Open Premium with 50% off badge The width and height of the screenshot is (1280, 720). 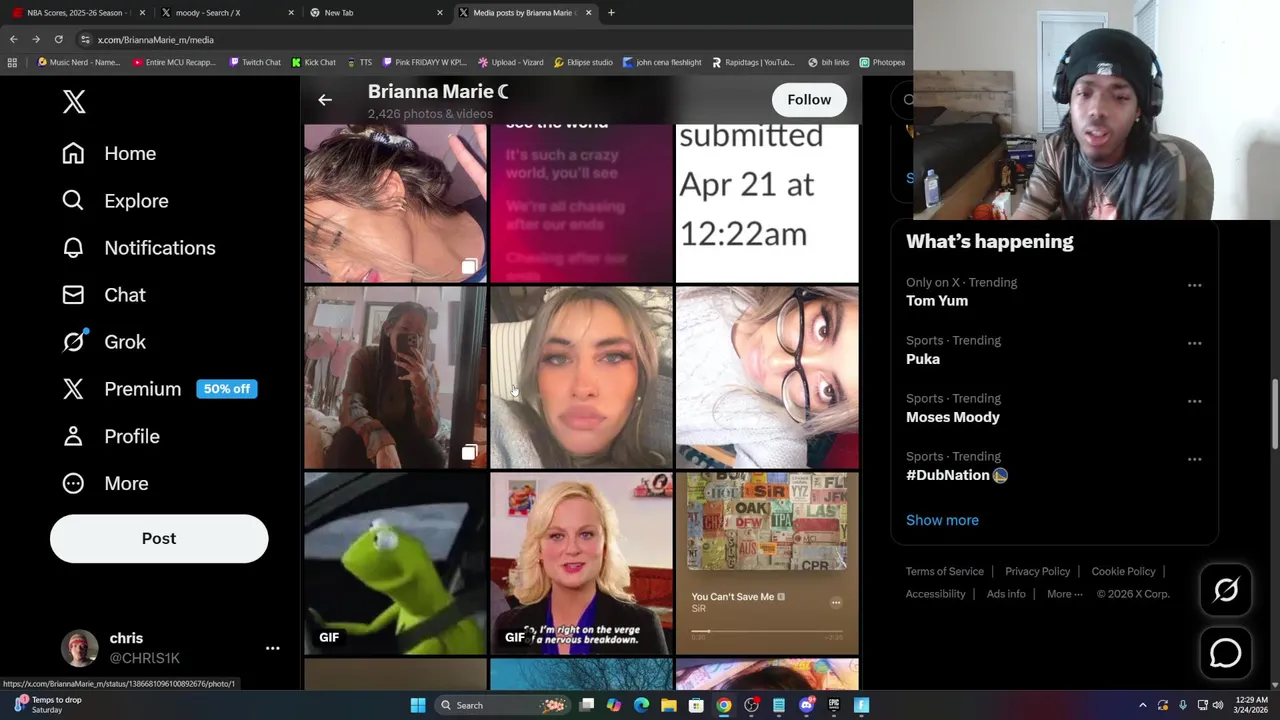coord(160,389)
